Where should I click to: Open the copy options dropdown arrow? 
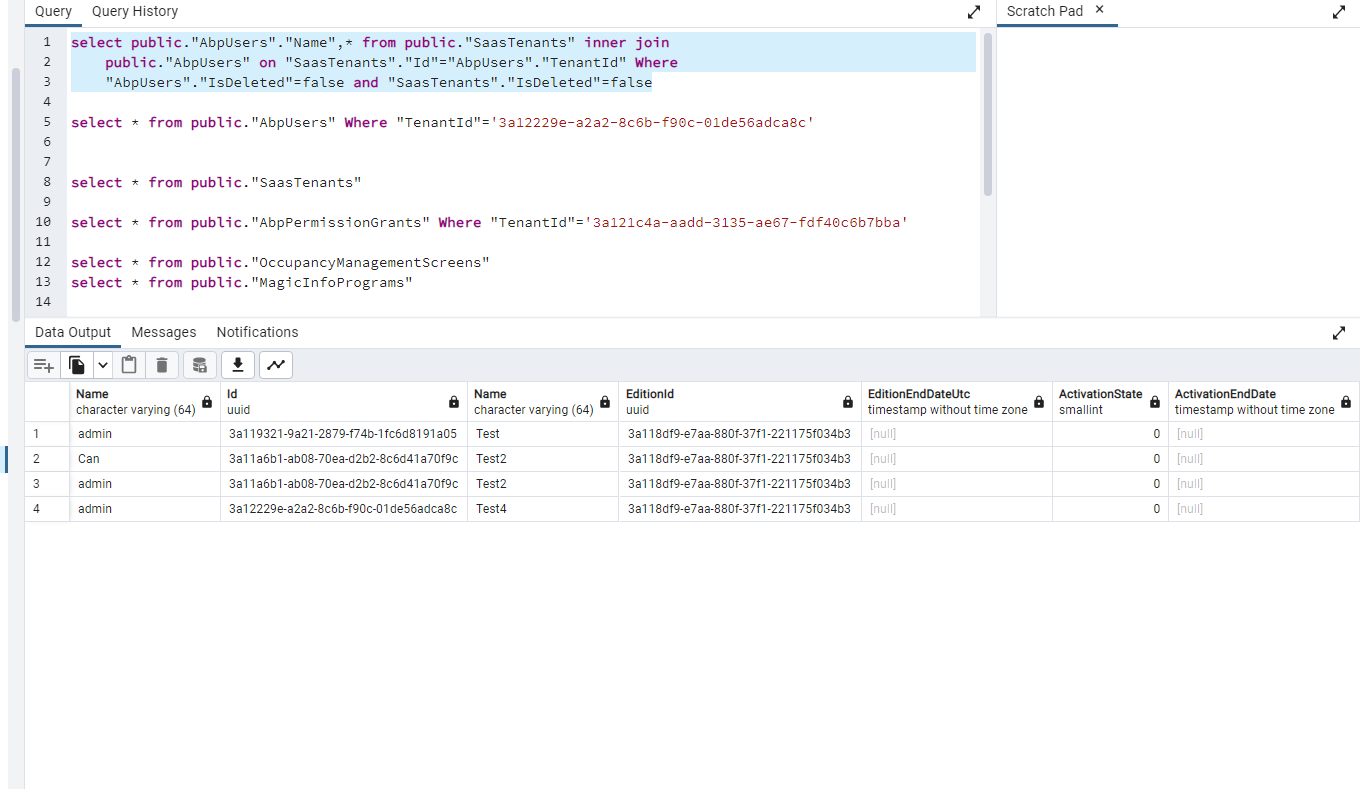click(102, 365)
